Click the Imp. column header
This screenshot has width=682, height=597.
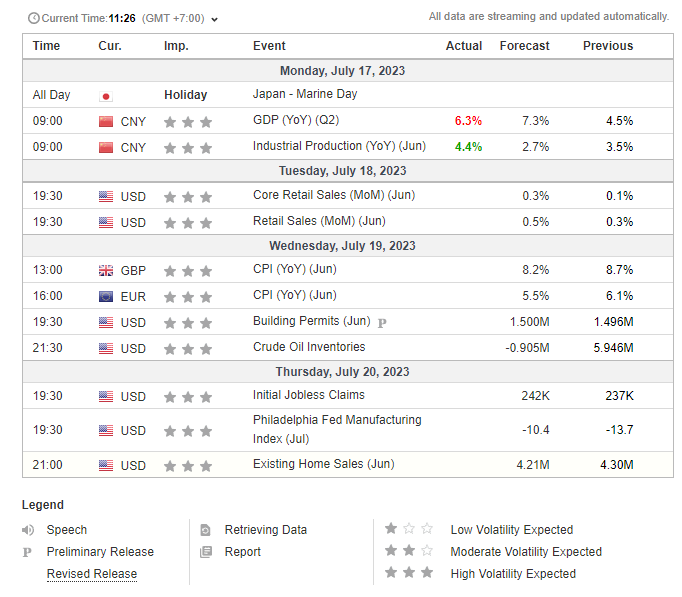[176, 46]
